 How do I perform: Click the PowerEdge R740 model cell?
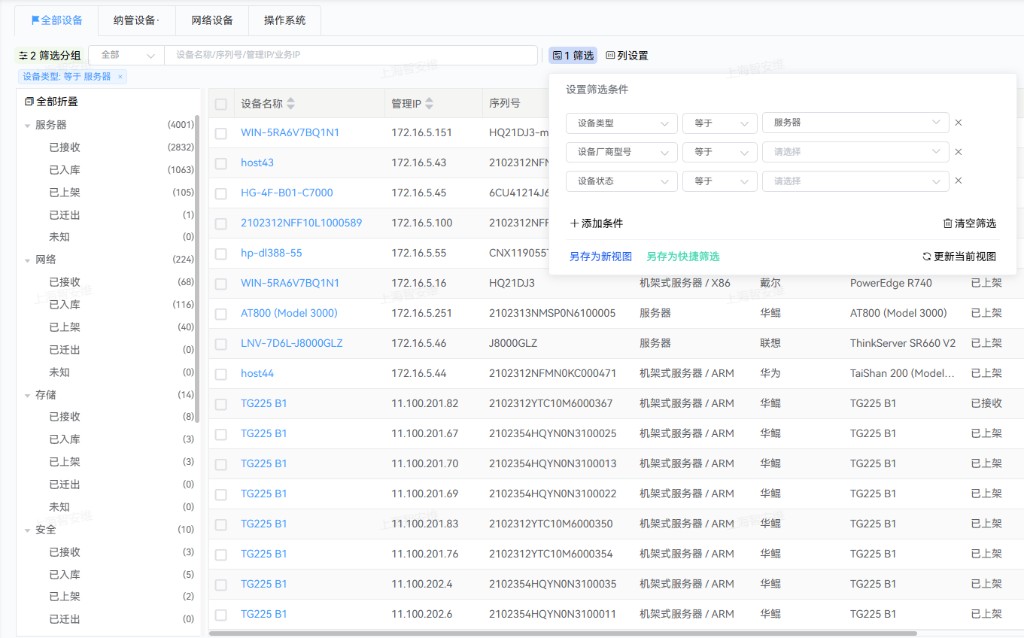pyautogui.click(x=891, y=283)
